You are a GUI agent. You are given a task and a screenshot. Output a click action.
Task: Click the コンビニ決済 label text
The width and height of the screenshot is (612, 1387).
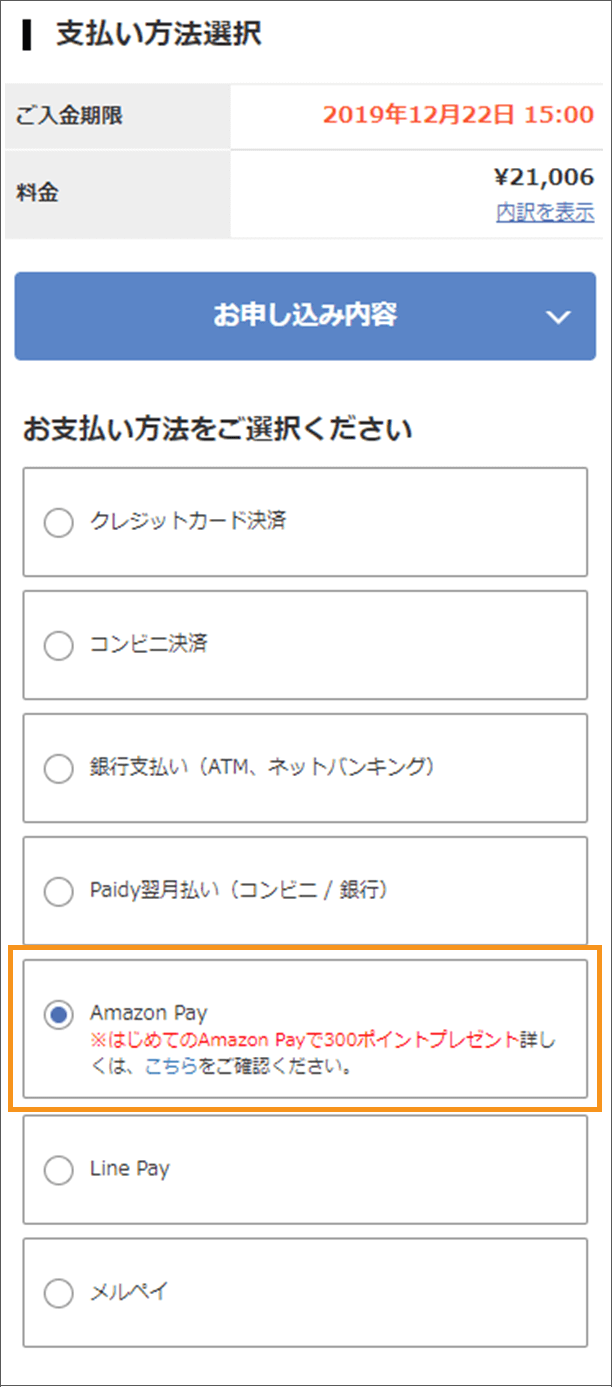(148, 644)
